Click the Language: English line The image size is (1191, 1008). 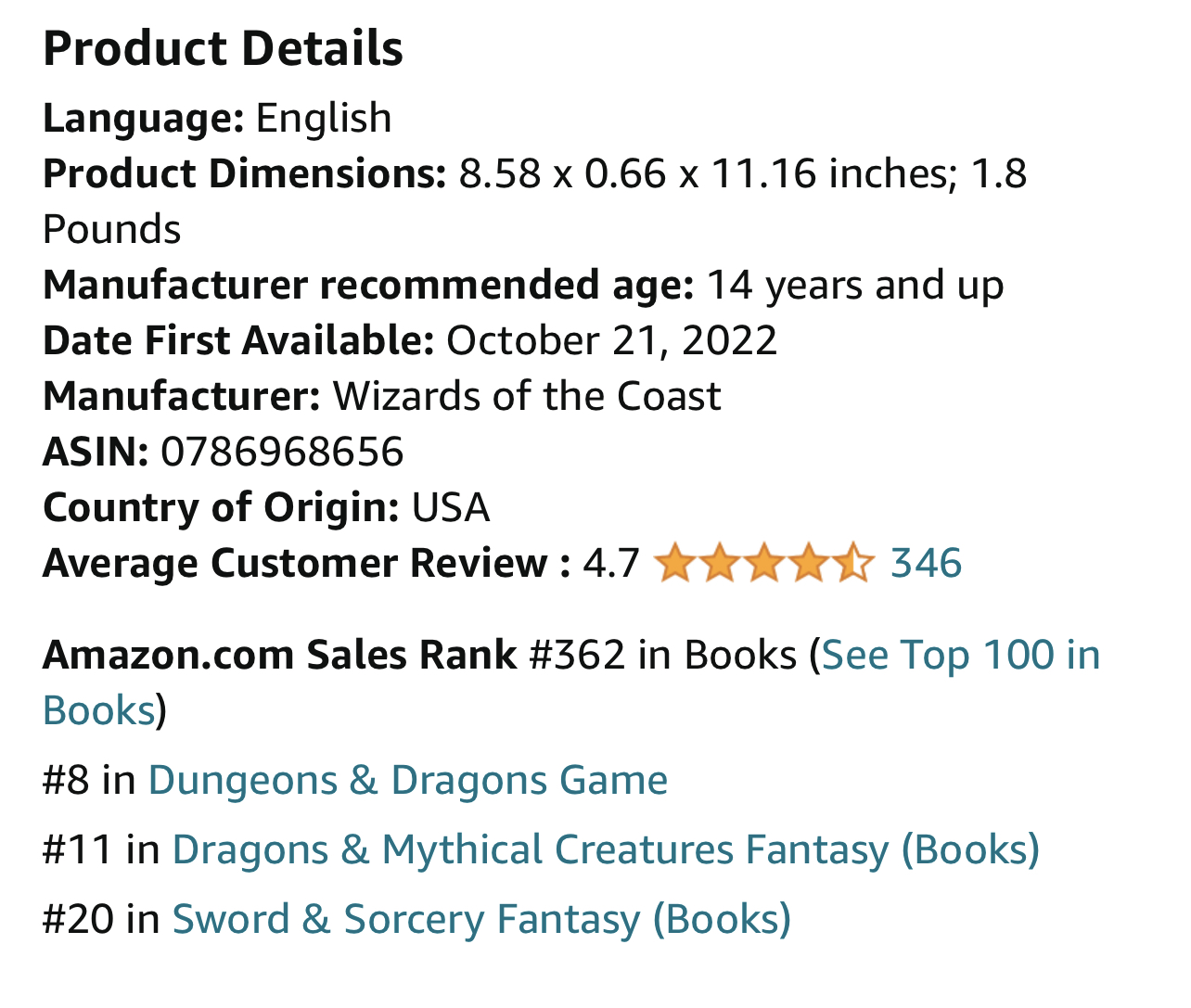[217, 119]
